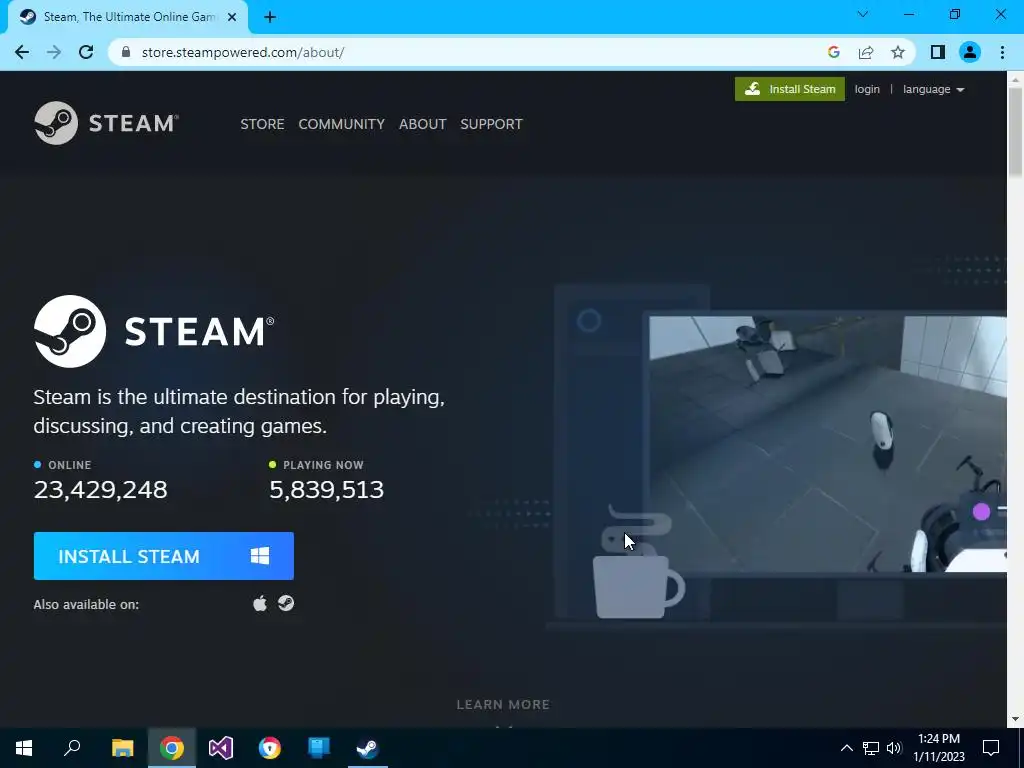Screen dimensions: 1024x768
Task: Select the Steam browser tab
Action: (x=128, y=17)
